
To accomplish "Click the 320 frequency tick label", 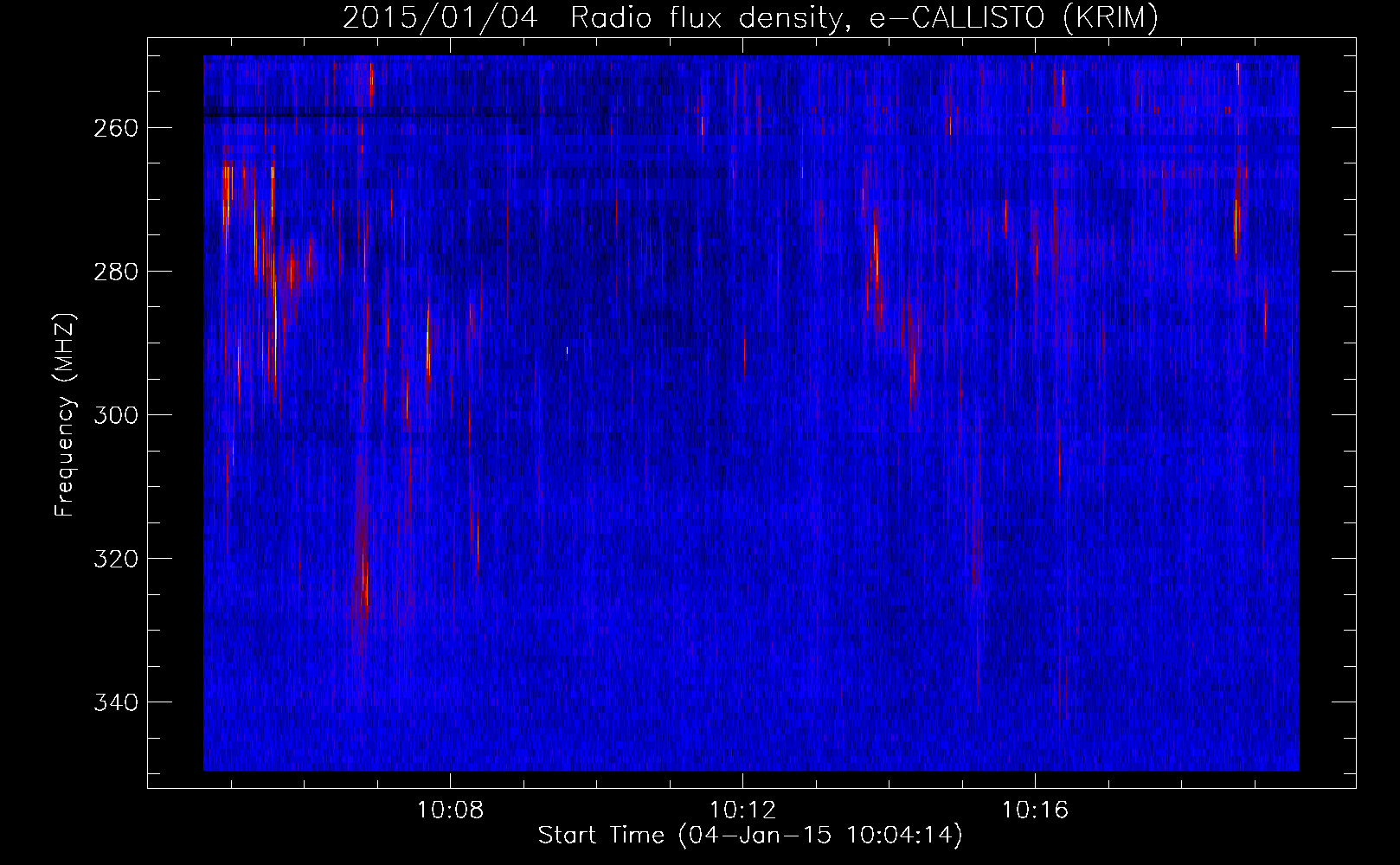I will pyautogui.click(x=115, y=559).
